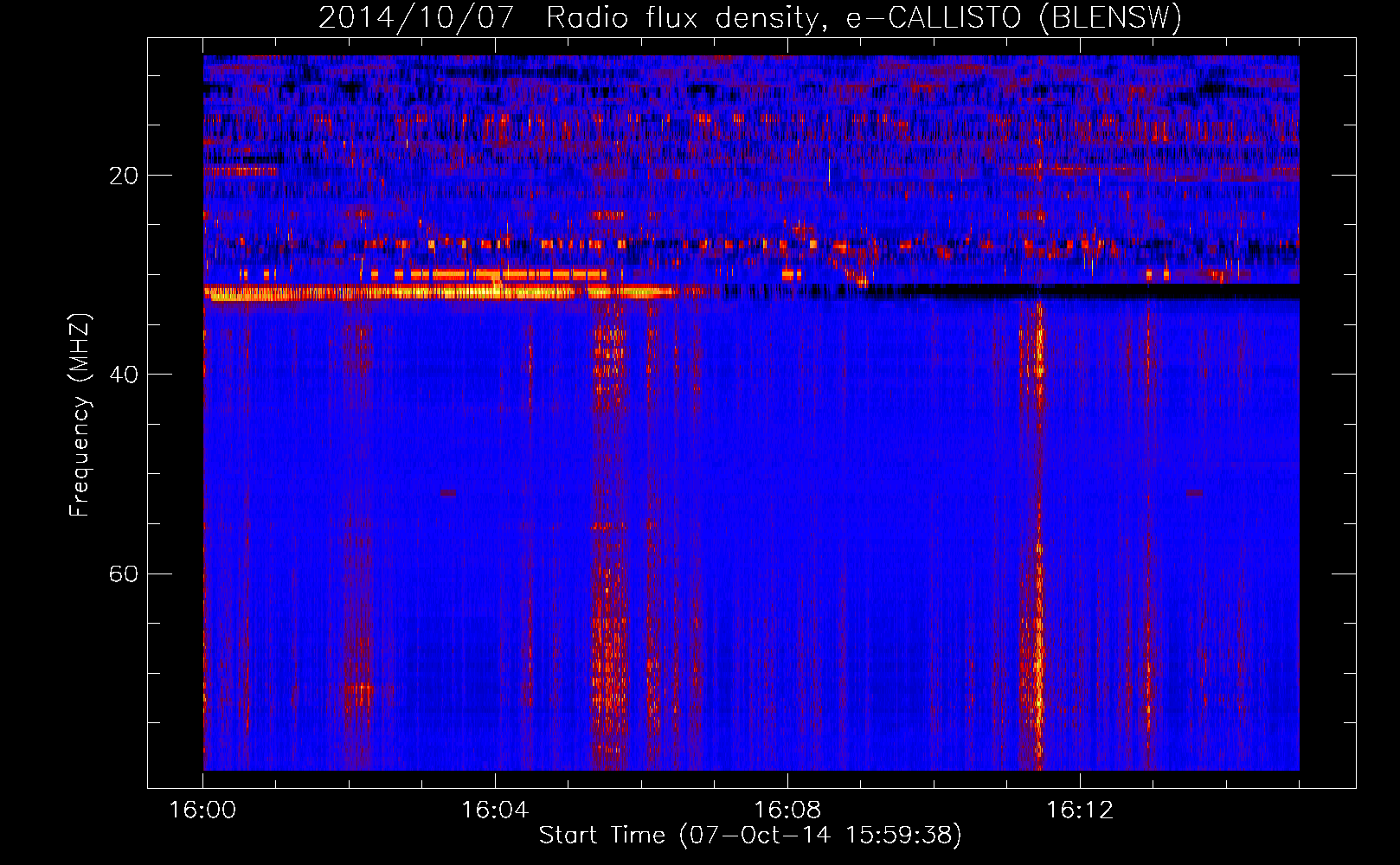Click the 'Frequency (MHZ)' axis label
The width and height of the screenshot is (1400, 865).
tap(79, 415)
